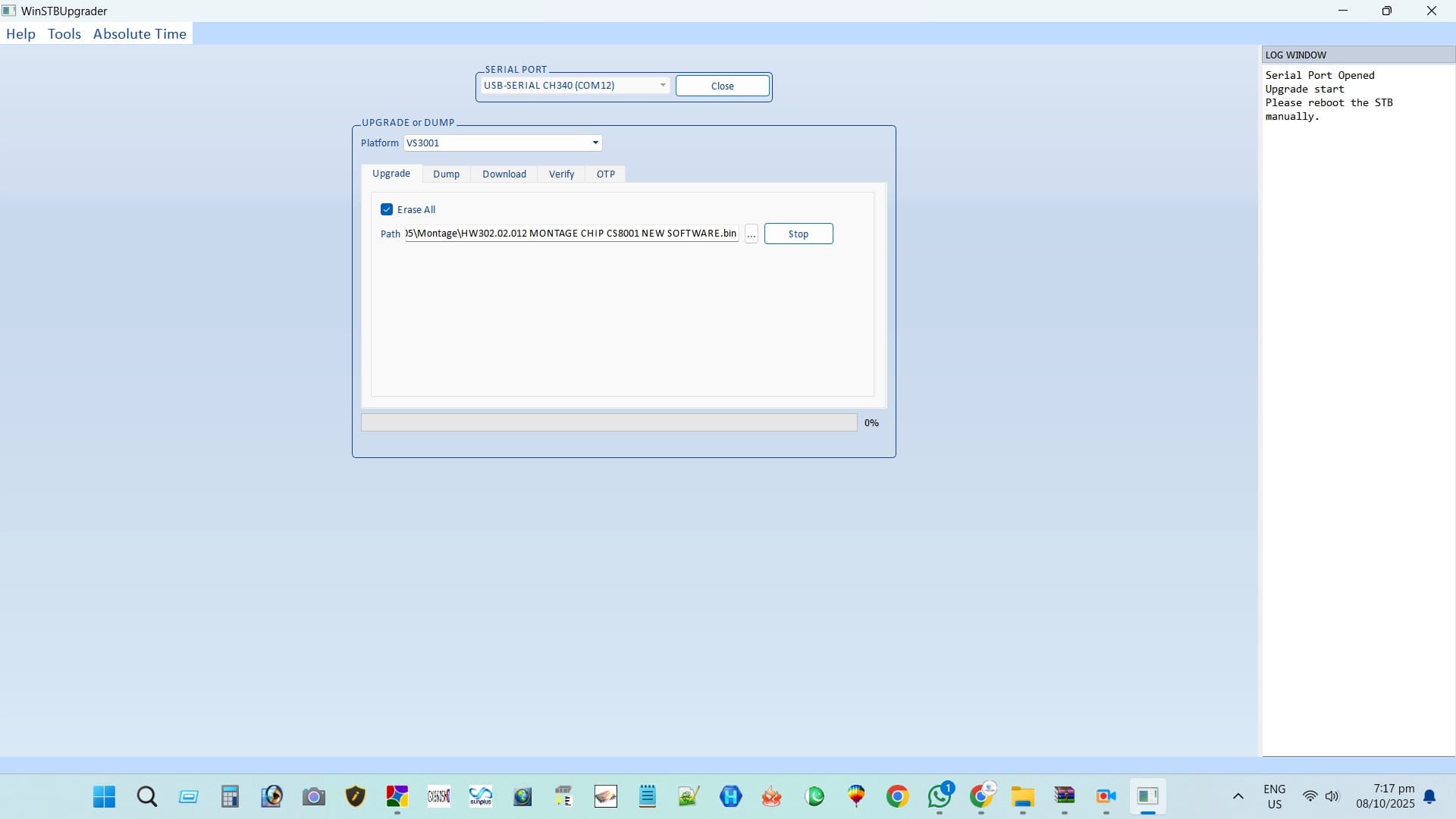Open the blue notepad application
The image size is (1456, 819).
(x=647, y=797)
